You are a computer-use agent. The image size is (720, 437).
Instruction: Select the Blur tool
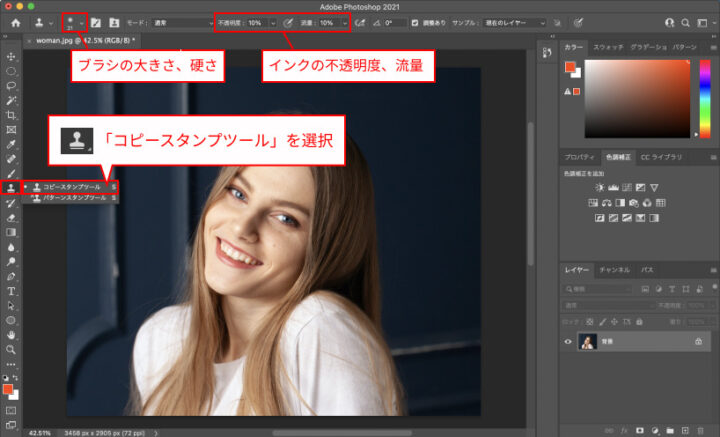11,247
